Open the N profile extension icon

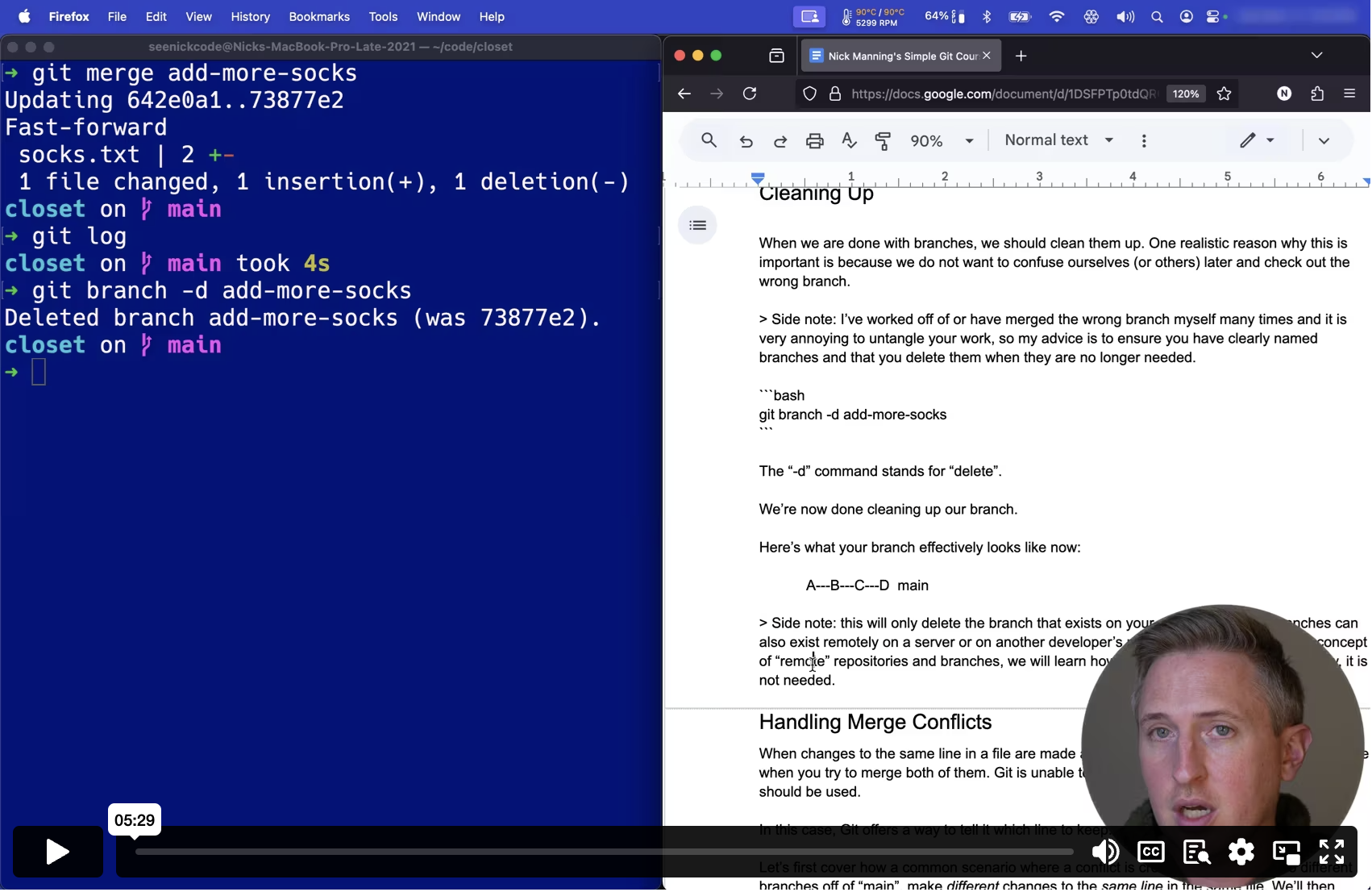pyautogui.click(x=1284, y=94)
